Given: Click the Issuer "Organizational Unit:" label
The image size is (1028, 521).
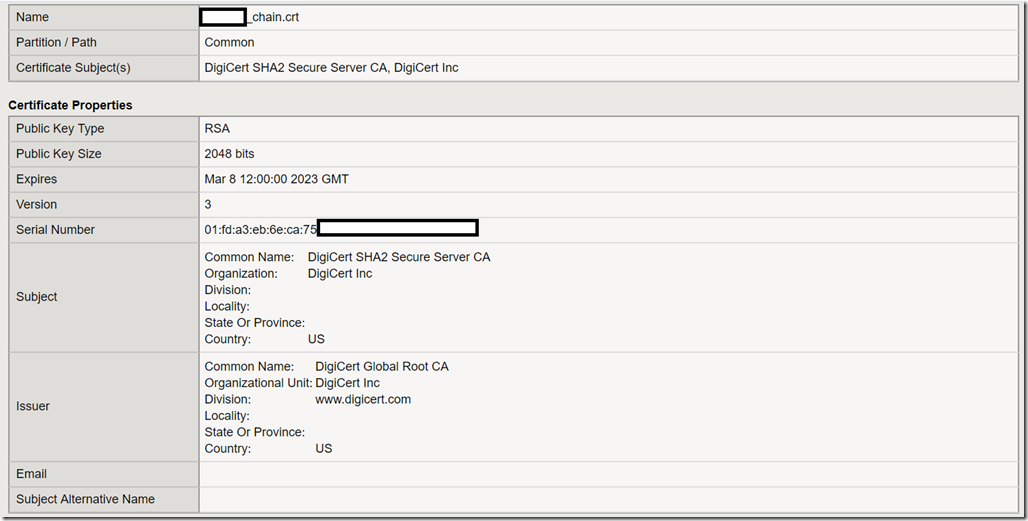Looking at the screenshot, I should [x=258, y=383].
